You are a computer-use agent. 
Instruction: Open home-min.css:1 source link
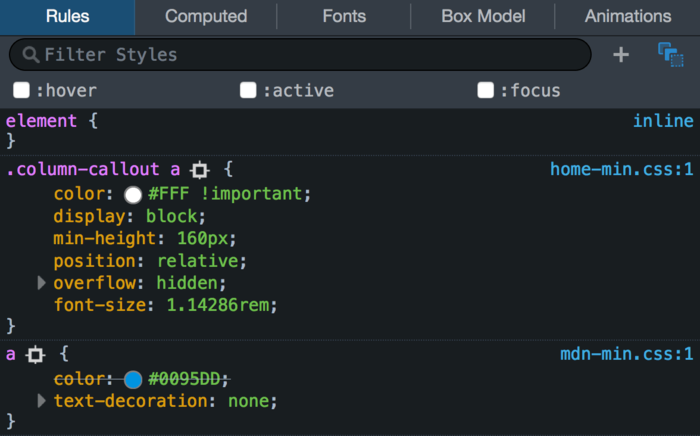tap(621, 170)
